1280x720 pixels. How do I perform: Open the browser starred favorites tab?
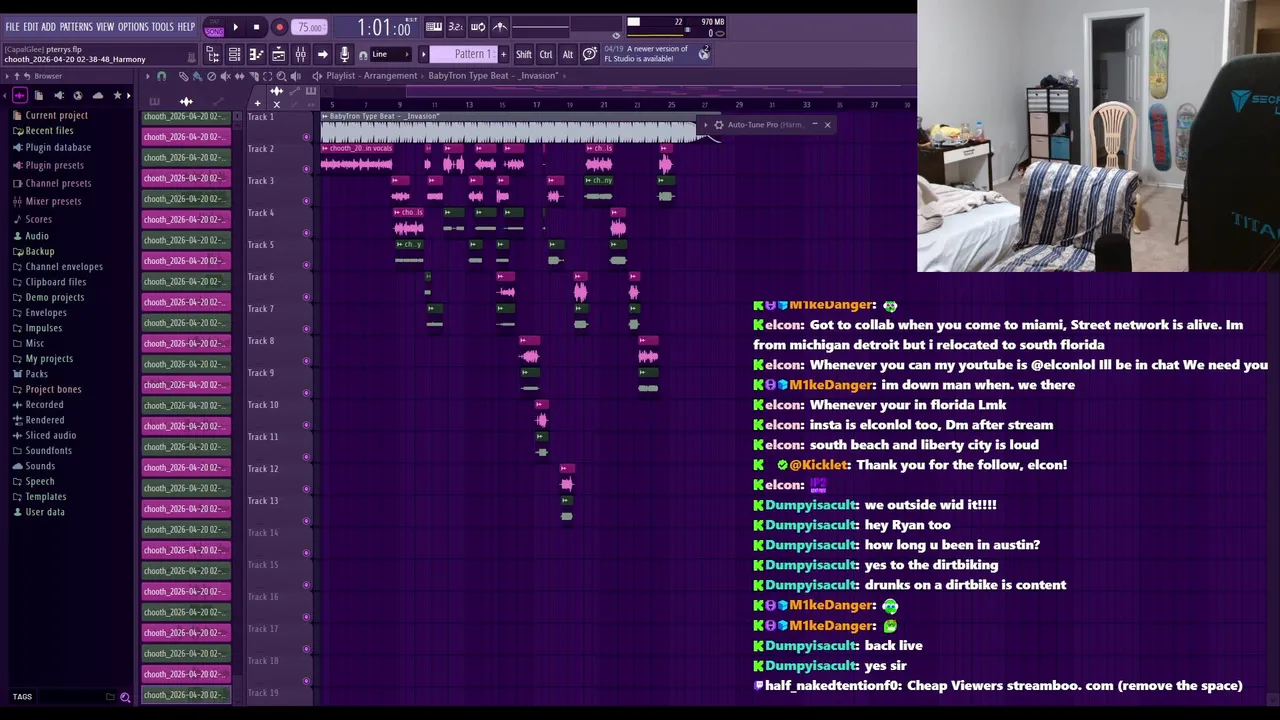[117, 95]
